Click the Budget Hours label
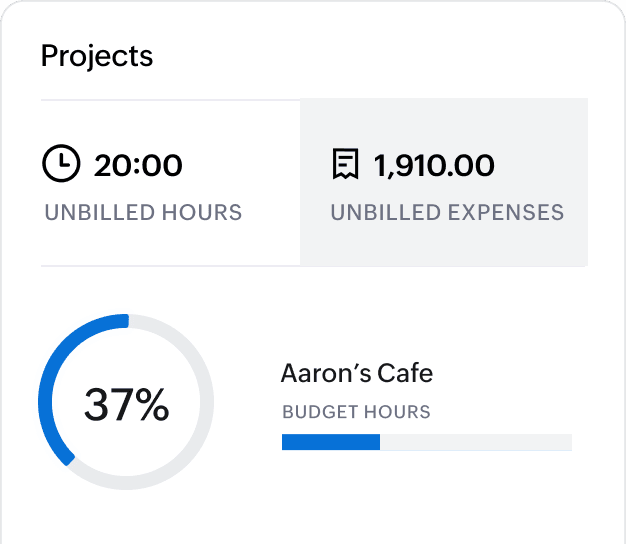 coord(356,412)
